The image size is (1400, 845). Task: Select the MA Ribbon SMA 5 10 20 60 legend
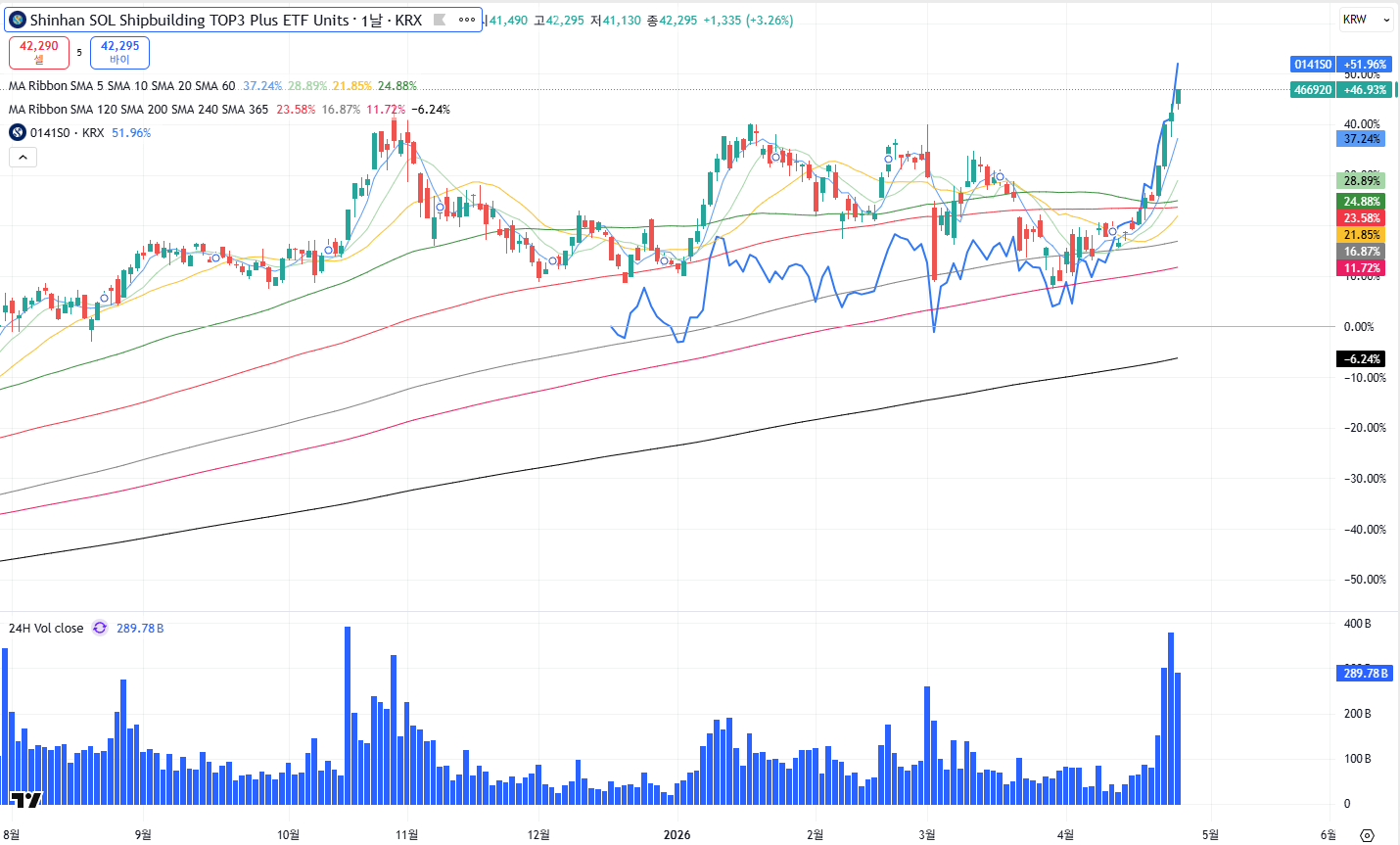[x=122, y=86]
